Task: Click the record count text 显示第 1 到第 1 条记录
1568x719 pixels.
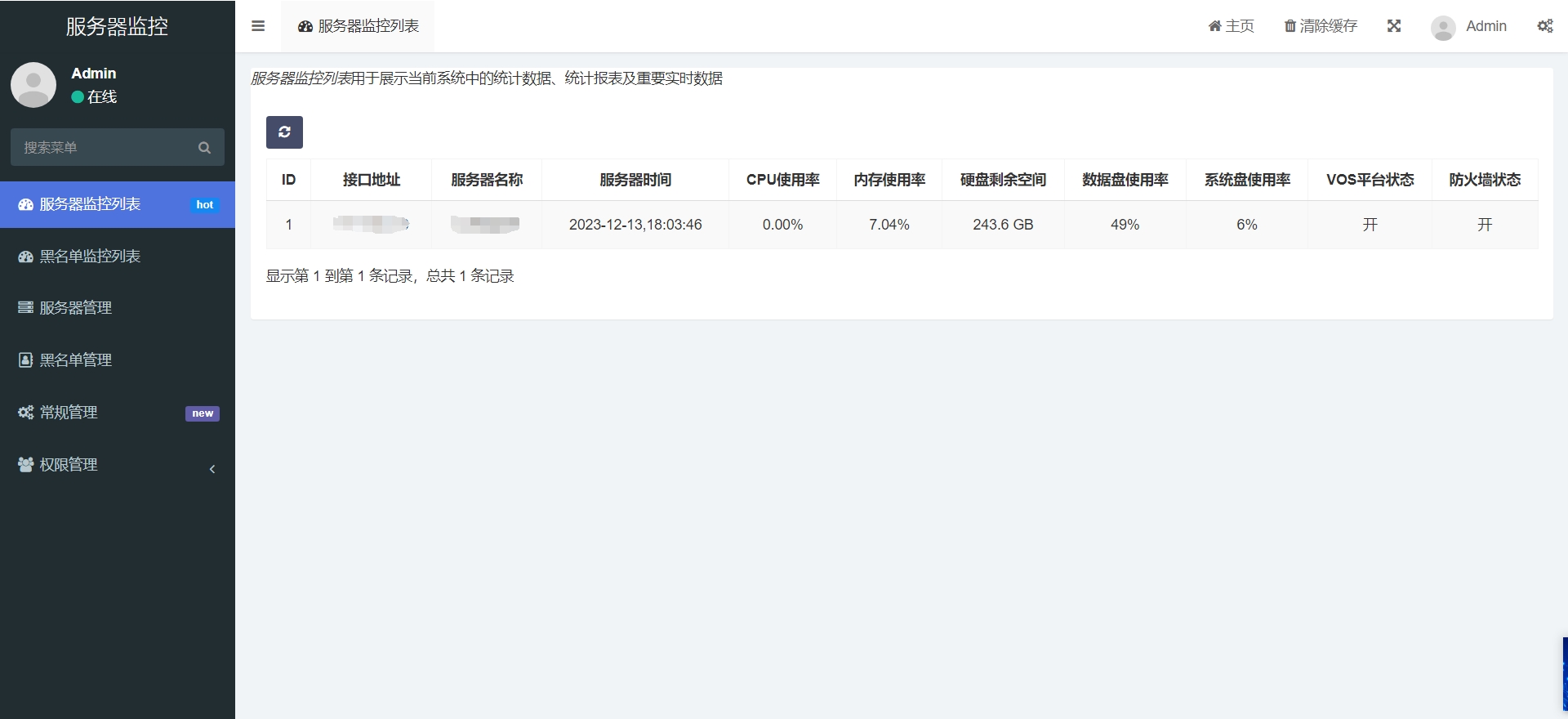Action: (x=390, y=276)
